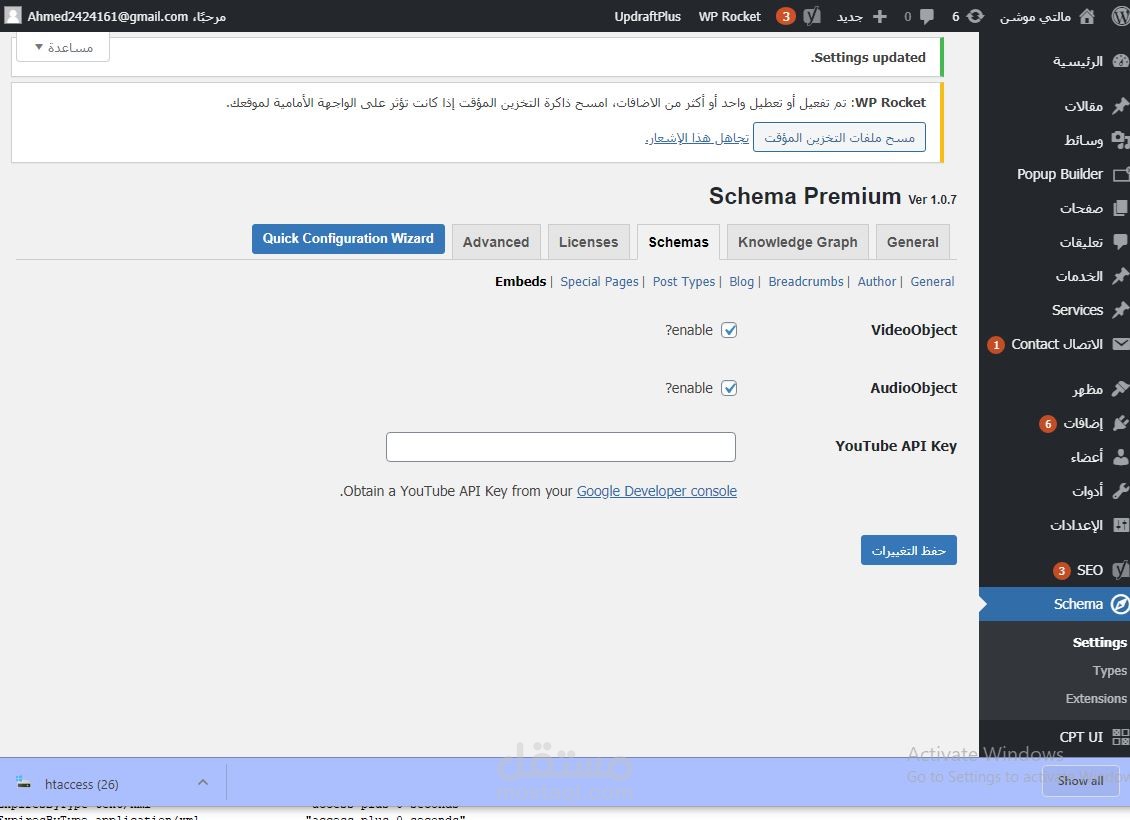The height and width of the screenshot is (820, 1130).
Task: Click the Services pin icon in sidebar
Action: (x=1121, y=310)
